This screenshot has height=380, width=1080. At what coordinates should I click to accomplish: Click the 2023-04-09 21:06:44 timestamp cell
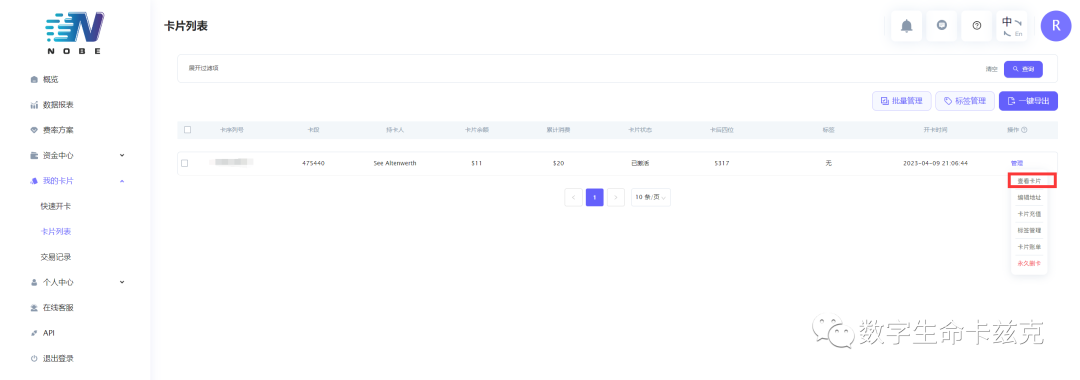click(935, 163)
